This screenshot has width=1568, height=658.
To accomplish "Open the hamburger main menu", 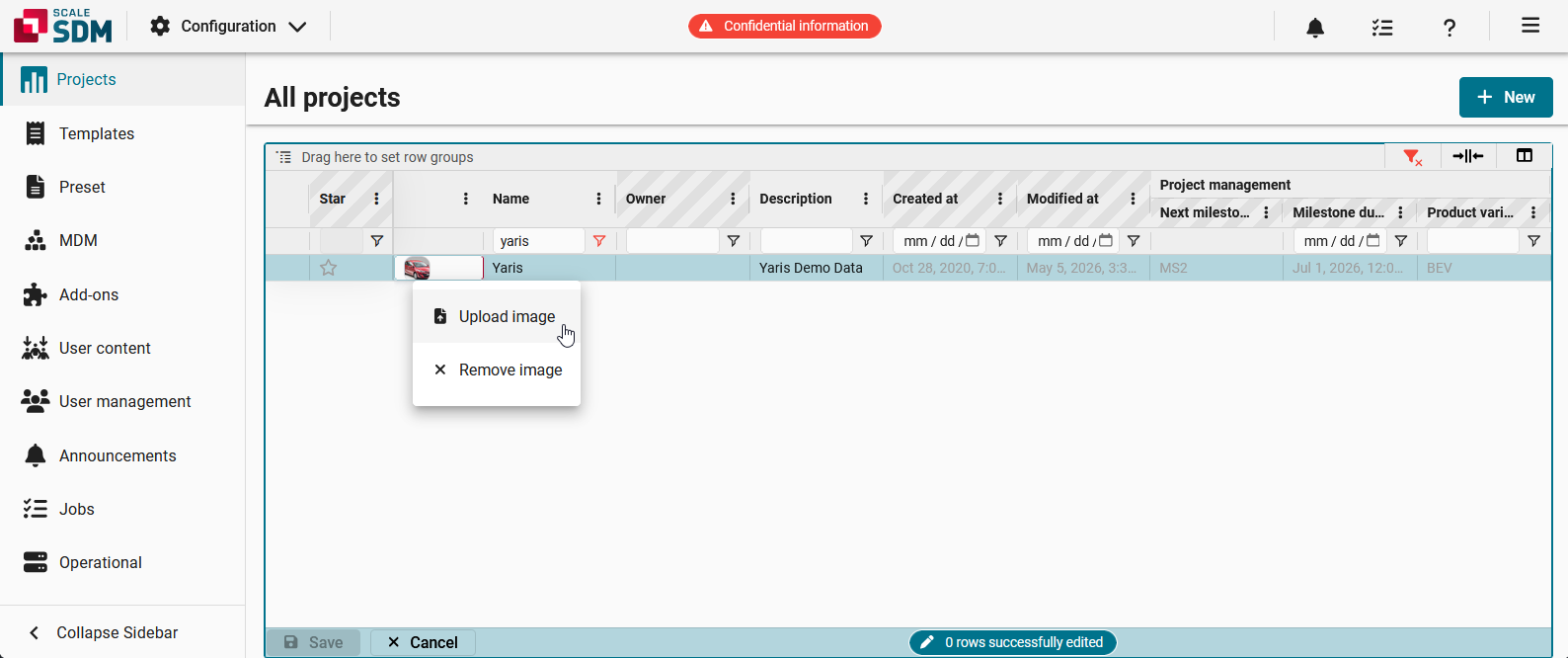I will click(x=1530, y=26).
